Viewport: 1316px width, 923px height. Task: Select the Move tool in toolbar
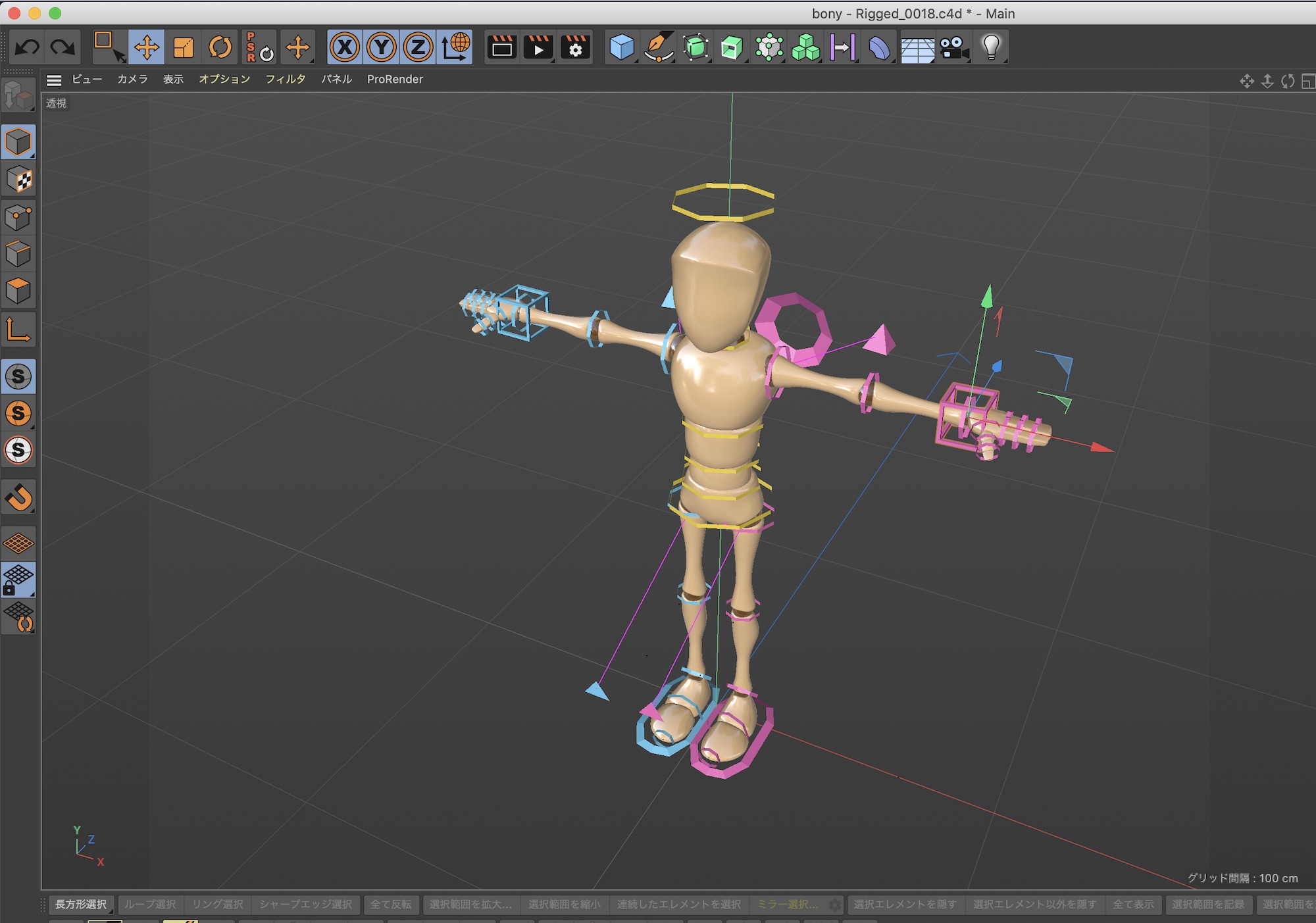[146, 47]
